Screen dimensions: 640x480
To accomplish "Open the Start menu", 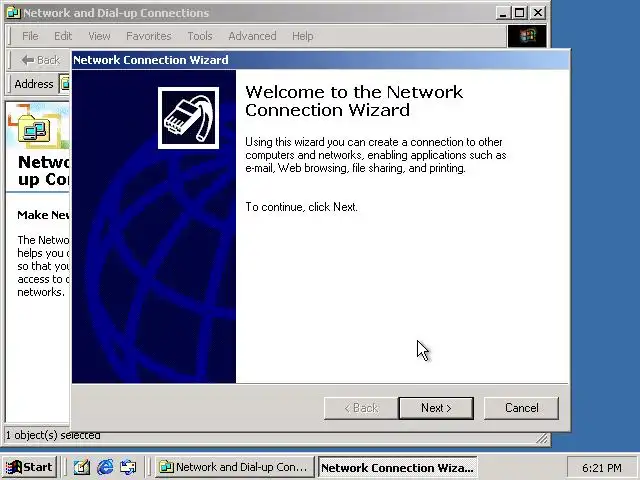I will (29, 467).
